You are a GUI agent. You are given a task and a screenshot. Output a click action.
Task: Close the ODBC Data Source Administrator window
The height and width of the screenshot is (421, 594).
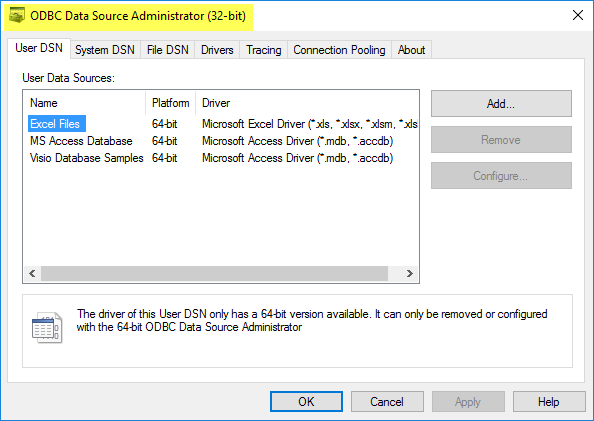pyautogui.click(x=578, y=15)
